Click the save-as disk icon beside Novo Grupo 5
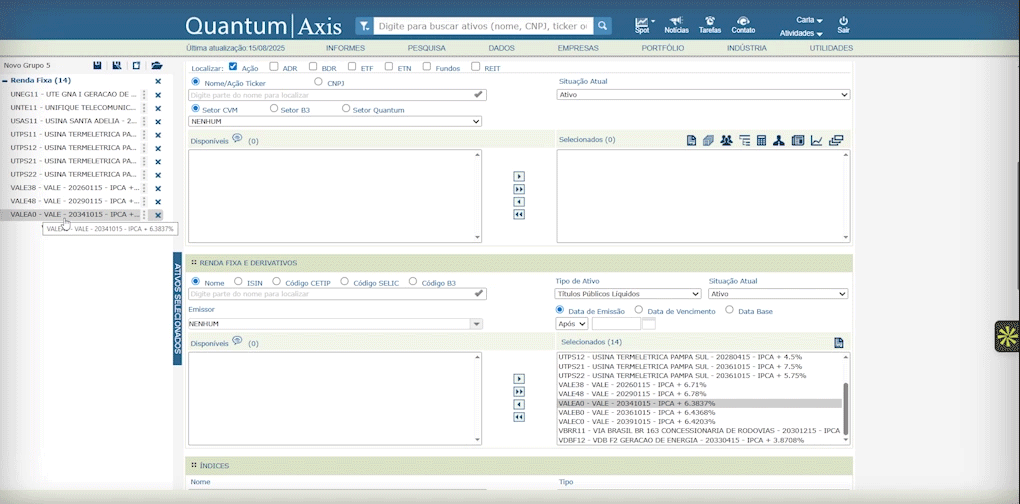This screenshot has width=1020, height=504. [x=116, y=66]
